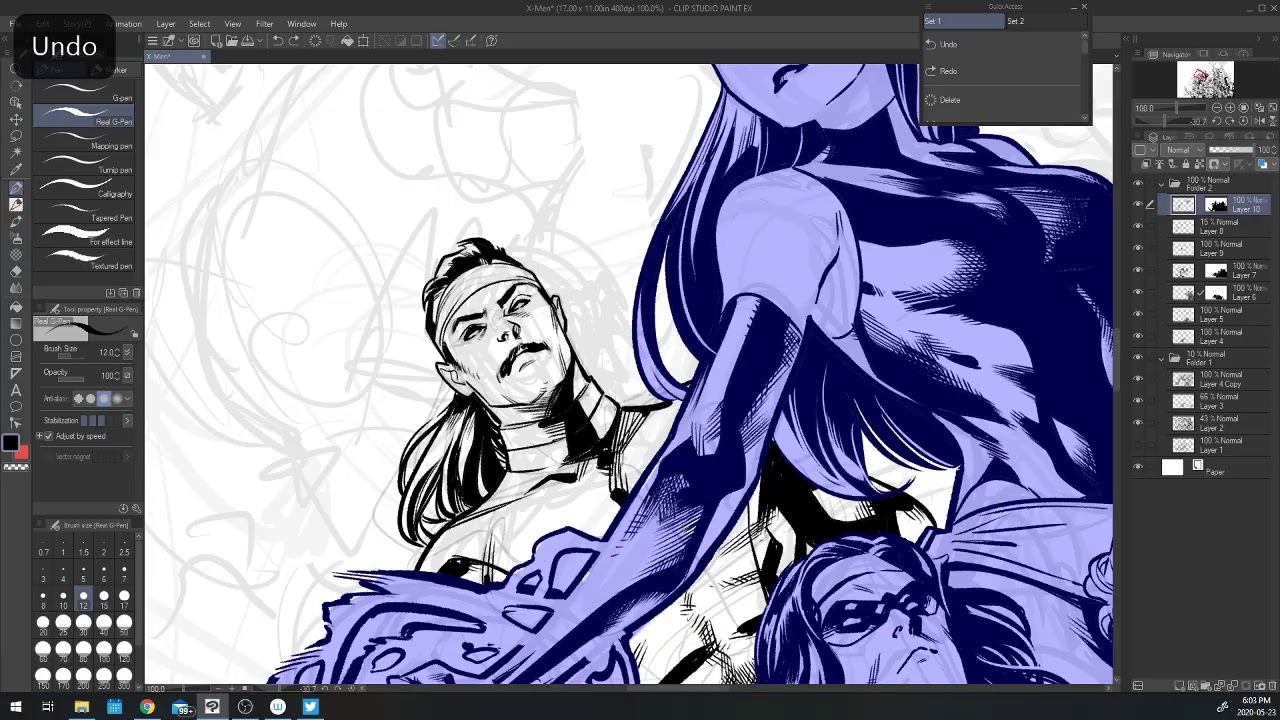1280x720 pixels.
Task: Click the Fill icon in command bar
Action: [x=347, y=41]
